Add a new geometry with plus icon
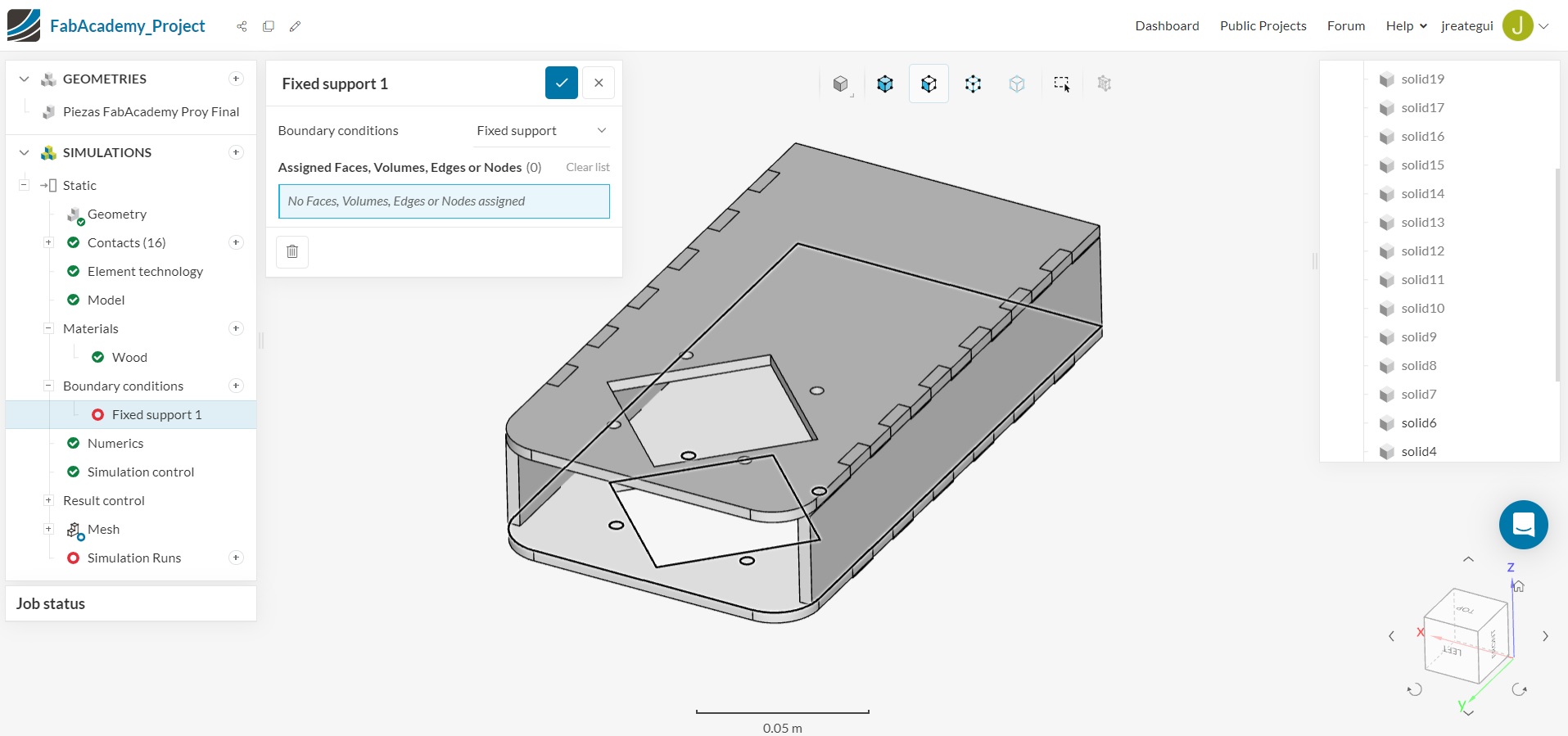 tap(236, 79)
